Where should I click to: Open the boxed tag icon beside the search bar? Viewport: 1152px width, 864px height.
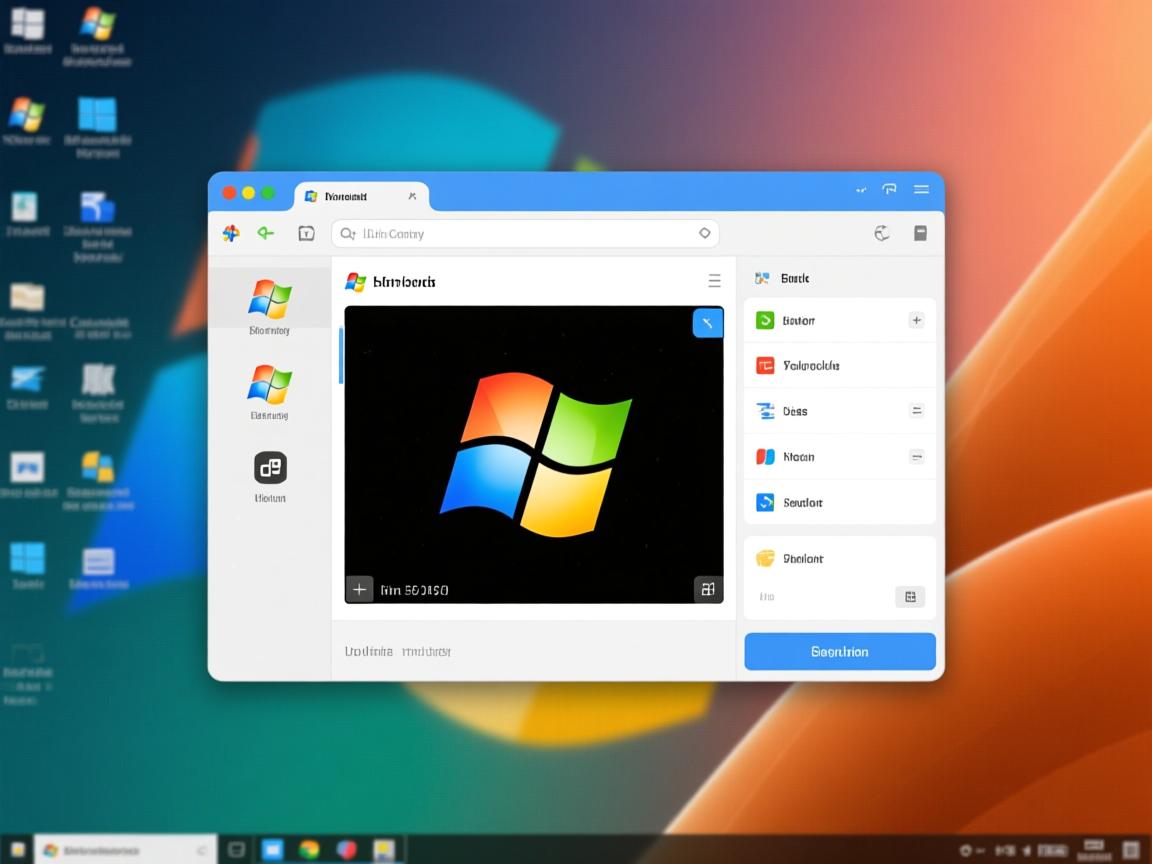pos(306,233)
